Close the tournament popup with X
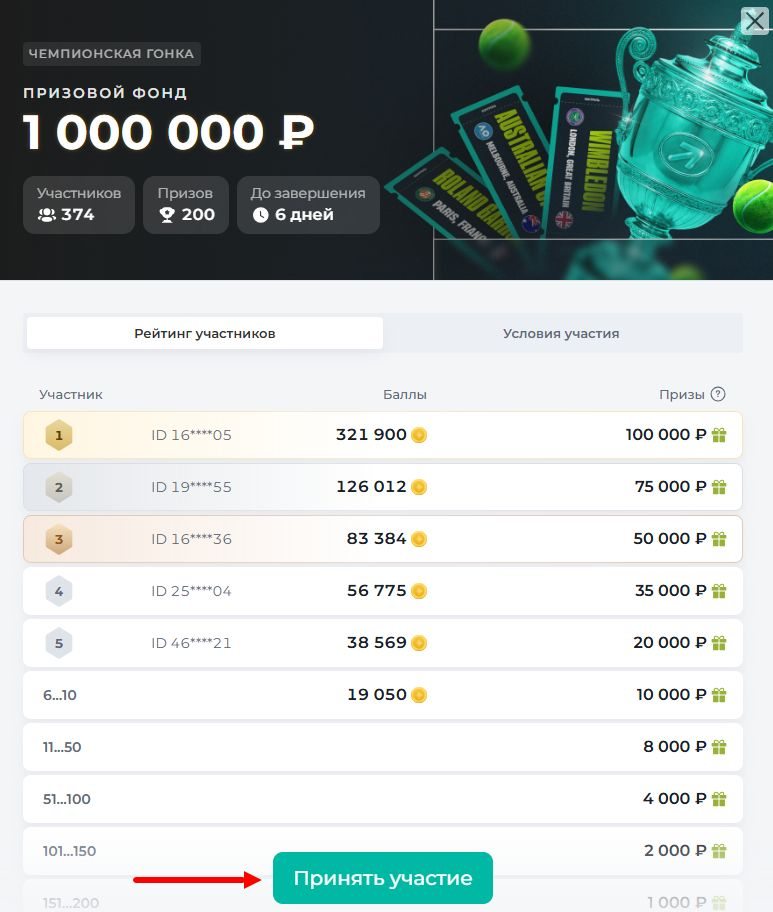Viewport: 773px width, 912px height. pos(754,21)
